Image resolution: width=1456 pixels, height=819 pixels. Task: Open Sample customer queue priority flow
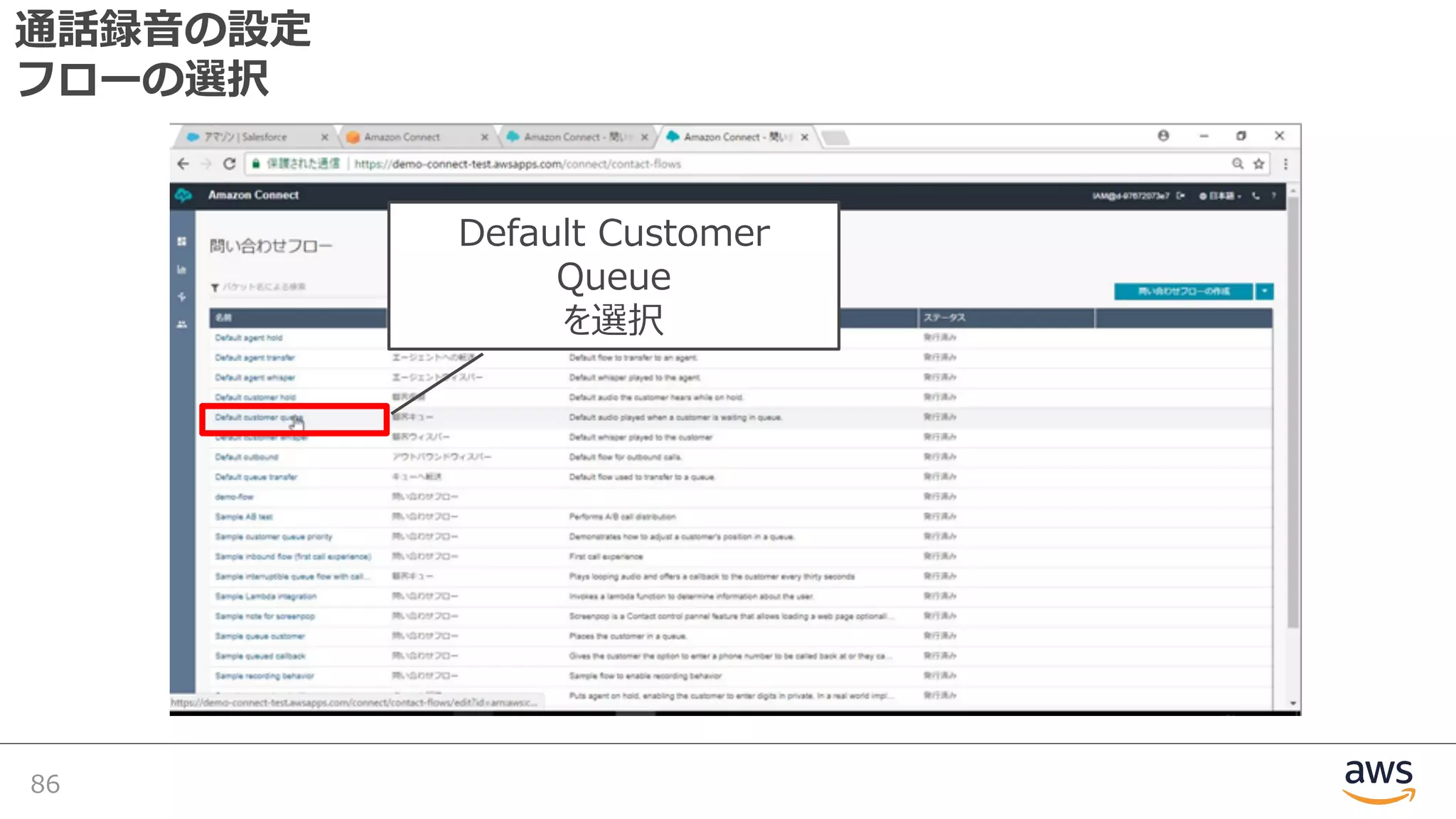coord(274,537)
